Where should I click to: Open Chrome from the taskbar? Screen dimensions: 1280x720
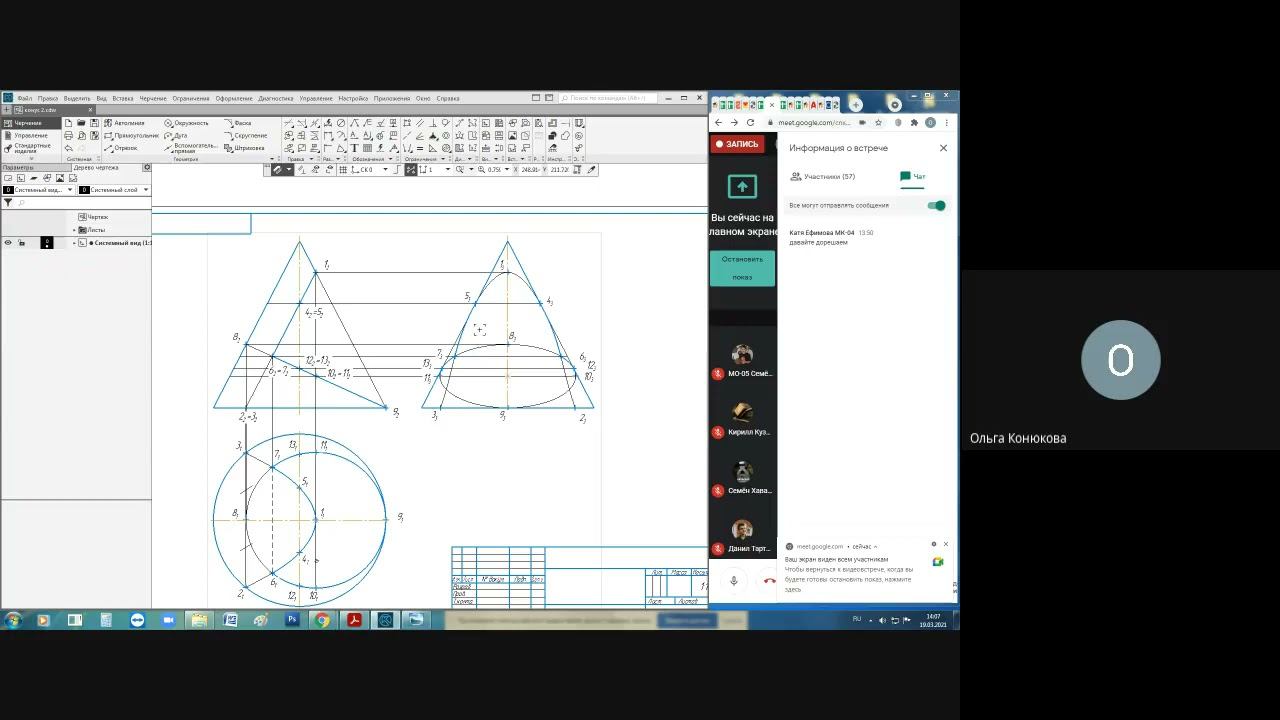(x=323, y=620)
